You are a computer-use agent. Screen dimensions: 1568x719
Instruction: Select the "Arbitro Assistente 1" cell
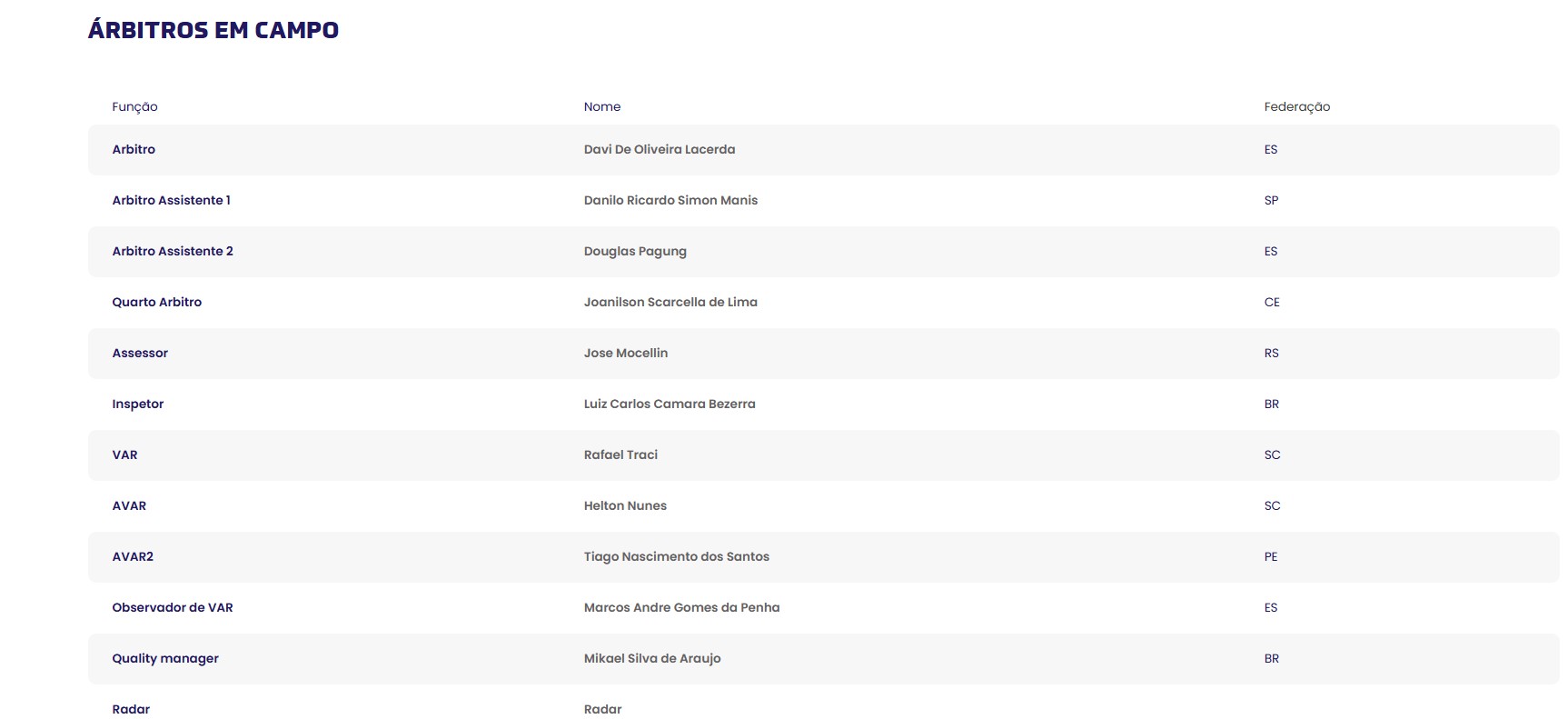[171, 200]
